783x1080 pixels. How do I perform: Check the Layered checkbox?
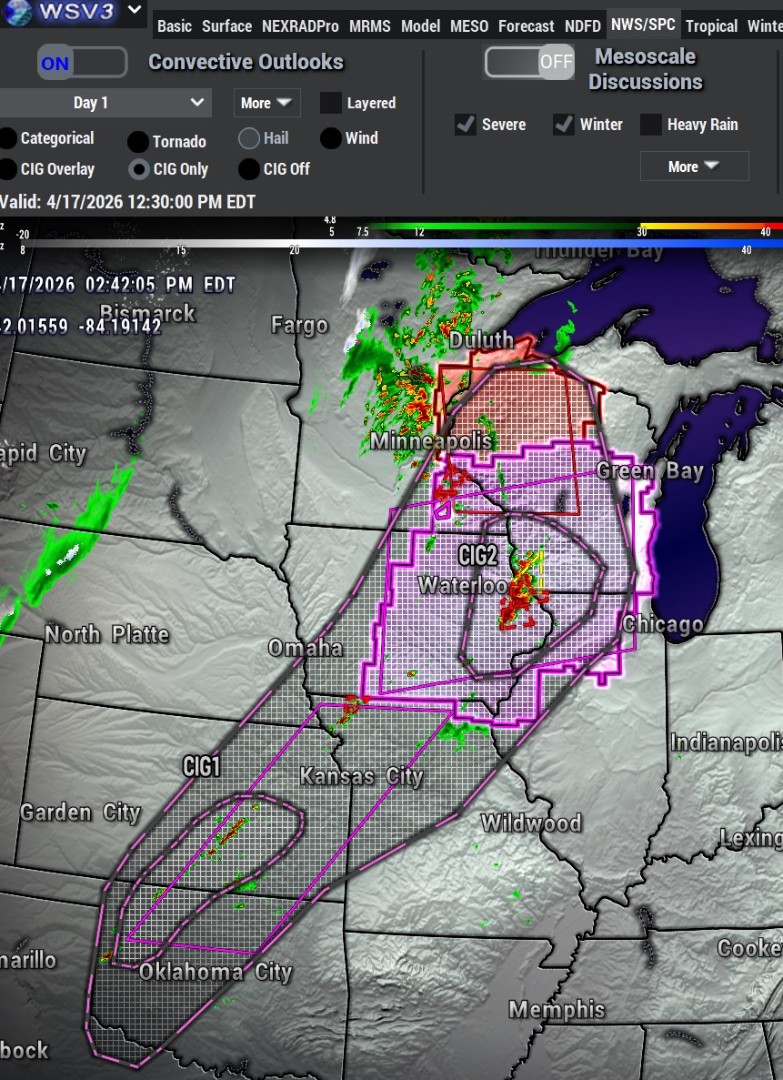(331, 103)
